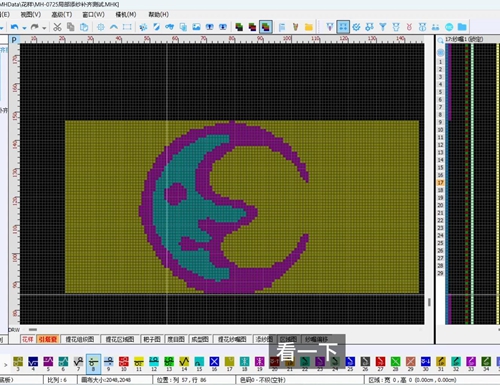Select the rectangle selection tool icon
The height and width of the screenshot is (385, 500).
click(127, 27)
